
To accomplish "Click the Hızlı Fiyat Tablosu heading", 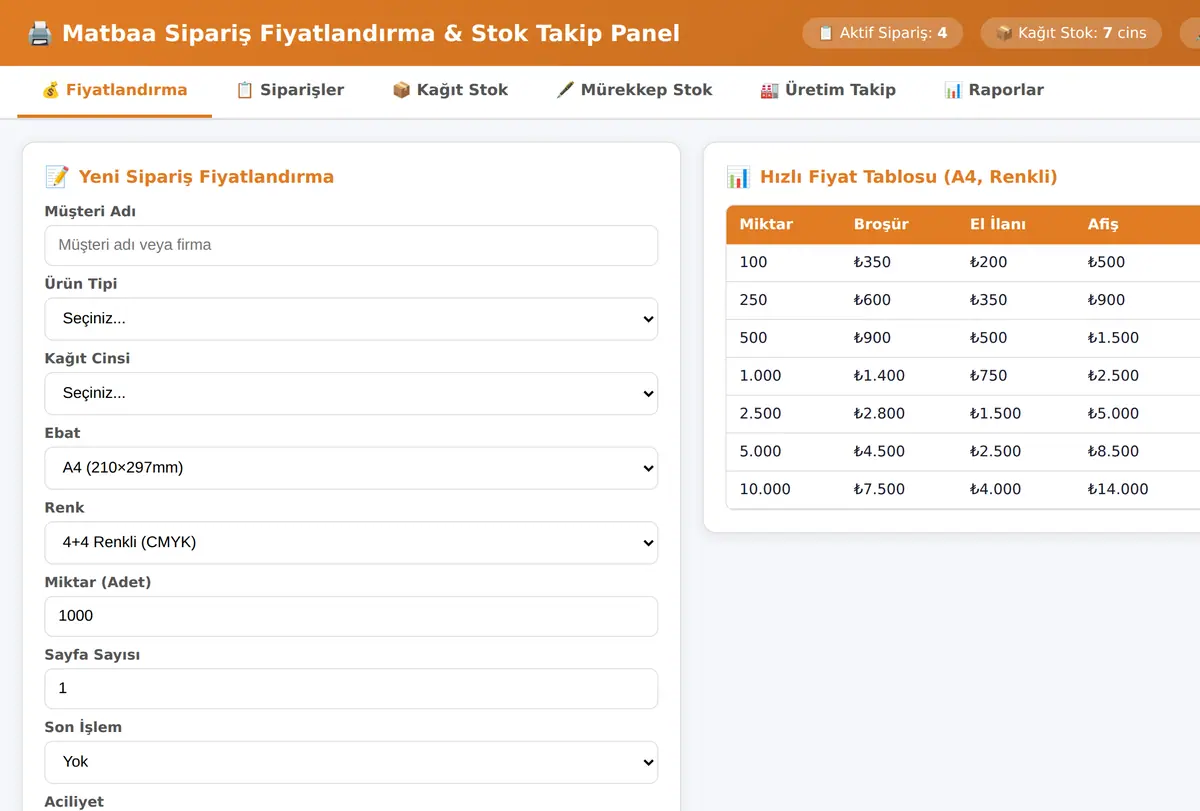I will (x=909, y=177).
